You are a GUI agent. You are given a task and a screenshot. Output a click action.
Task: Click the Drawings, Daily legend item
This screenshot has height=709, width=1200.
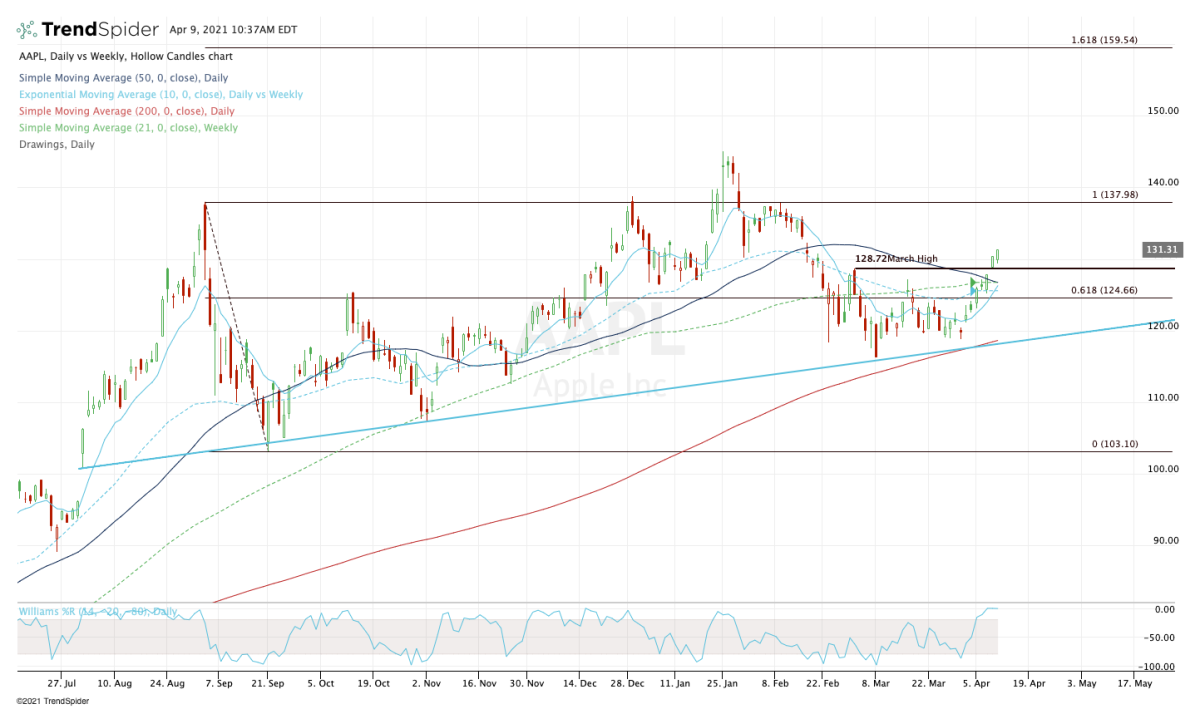(x=58, y=144)
